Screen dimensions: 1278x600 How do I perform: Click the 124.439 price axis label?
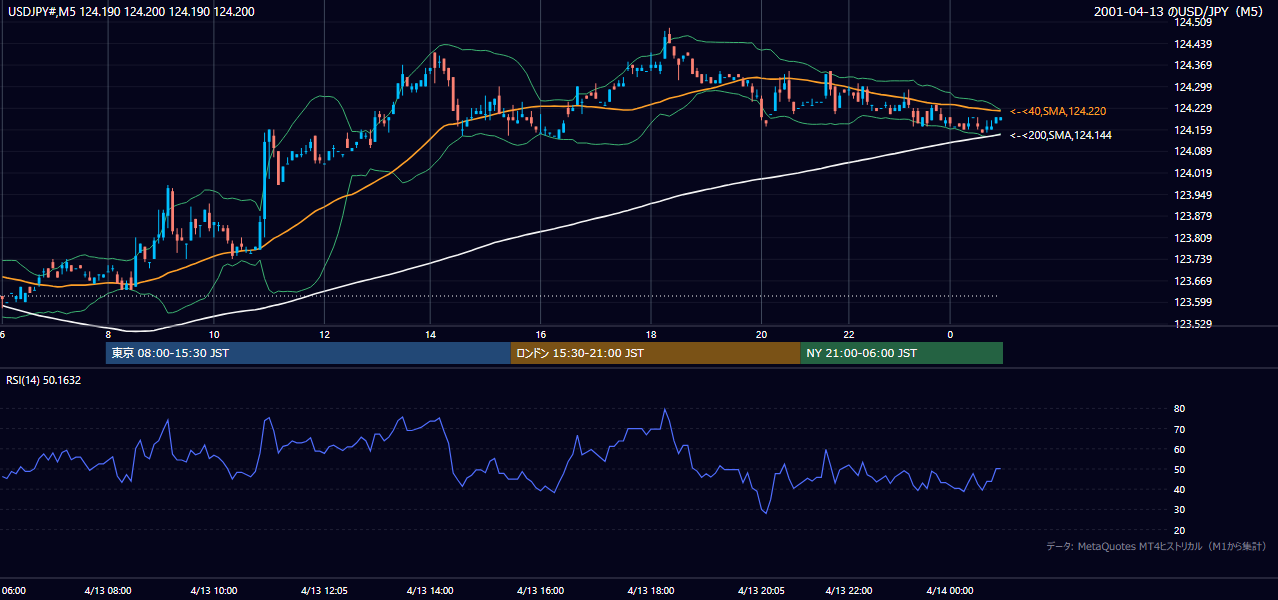[x=1193, y=44]
